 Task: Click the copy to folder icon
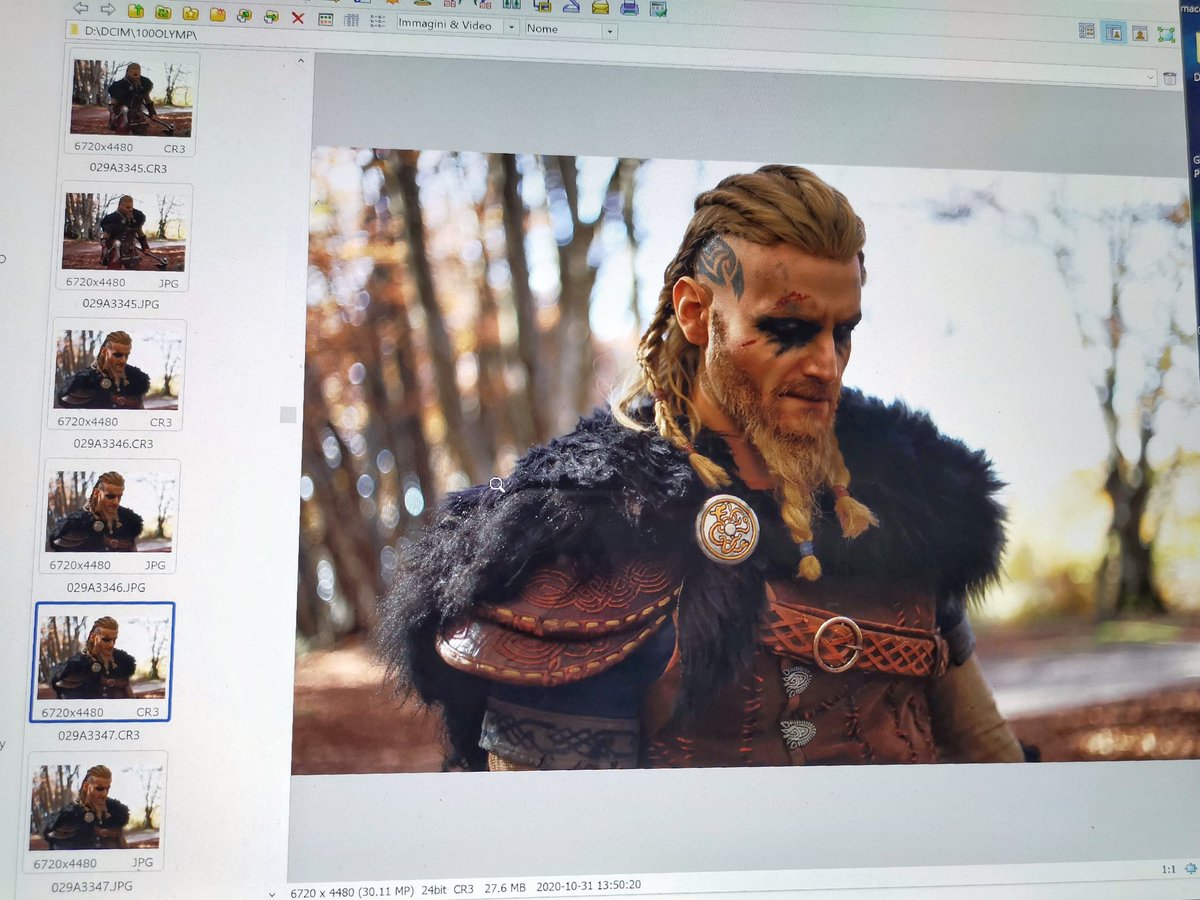click(243, 15)
